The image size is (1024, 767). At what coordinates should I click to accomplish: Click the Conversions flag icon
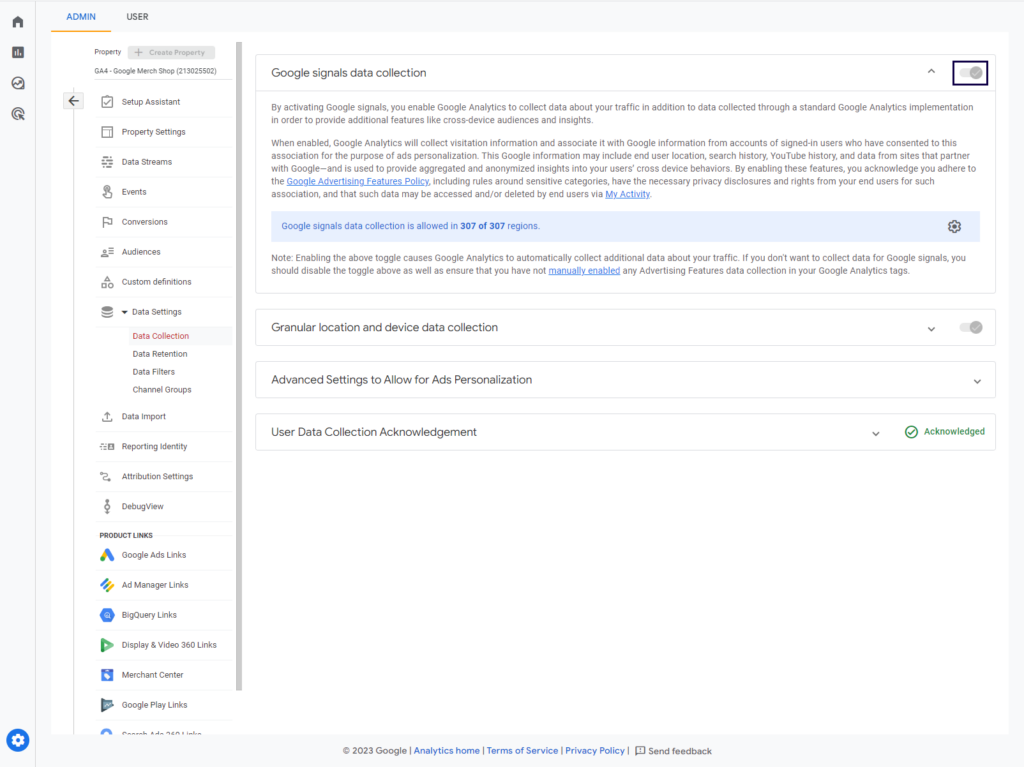(107, 222)
